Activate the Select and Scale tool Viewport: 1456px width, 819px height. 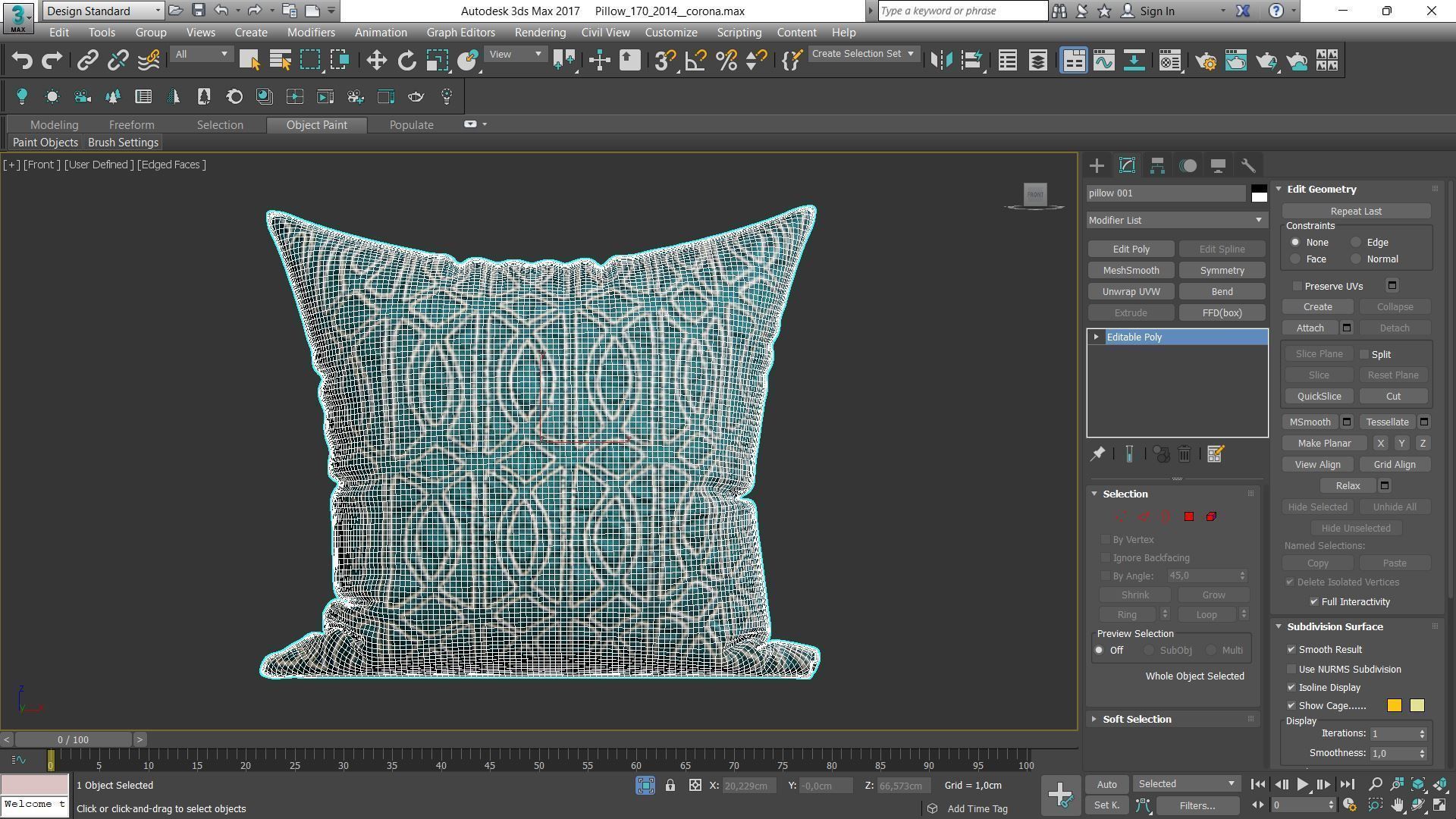(438, 61)
